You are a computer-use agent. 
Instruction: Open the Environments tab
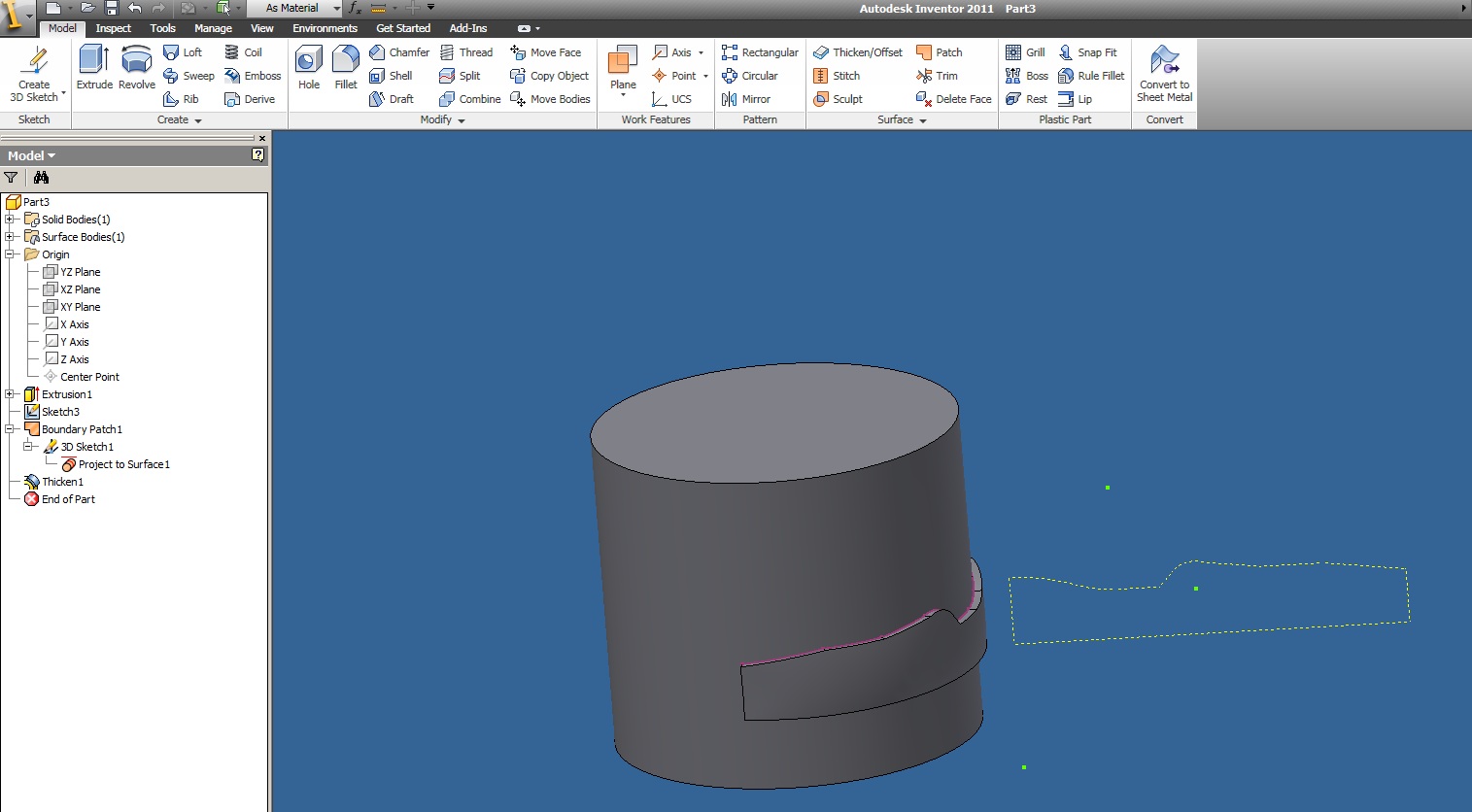325,28
